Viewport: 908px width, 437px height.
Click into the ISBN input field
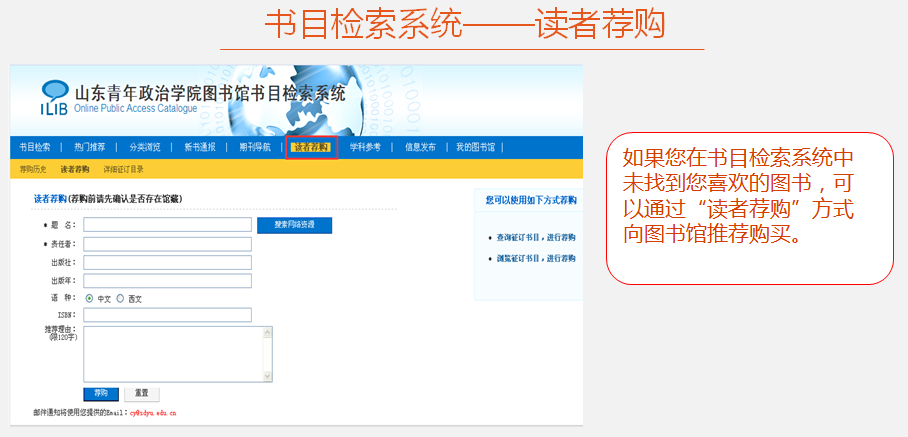167,315
